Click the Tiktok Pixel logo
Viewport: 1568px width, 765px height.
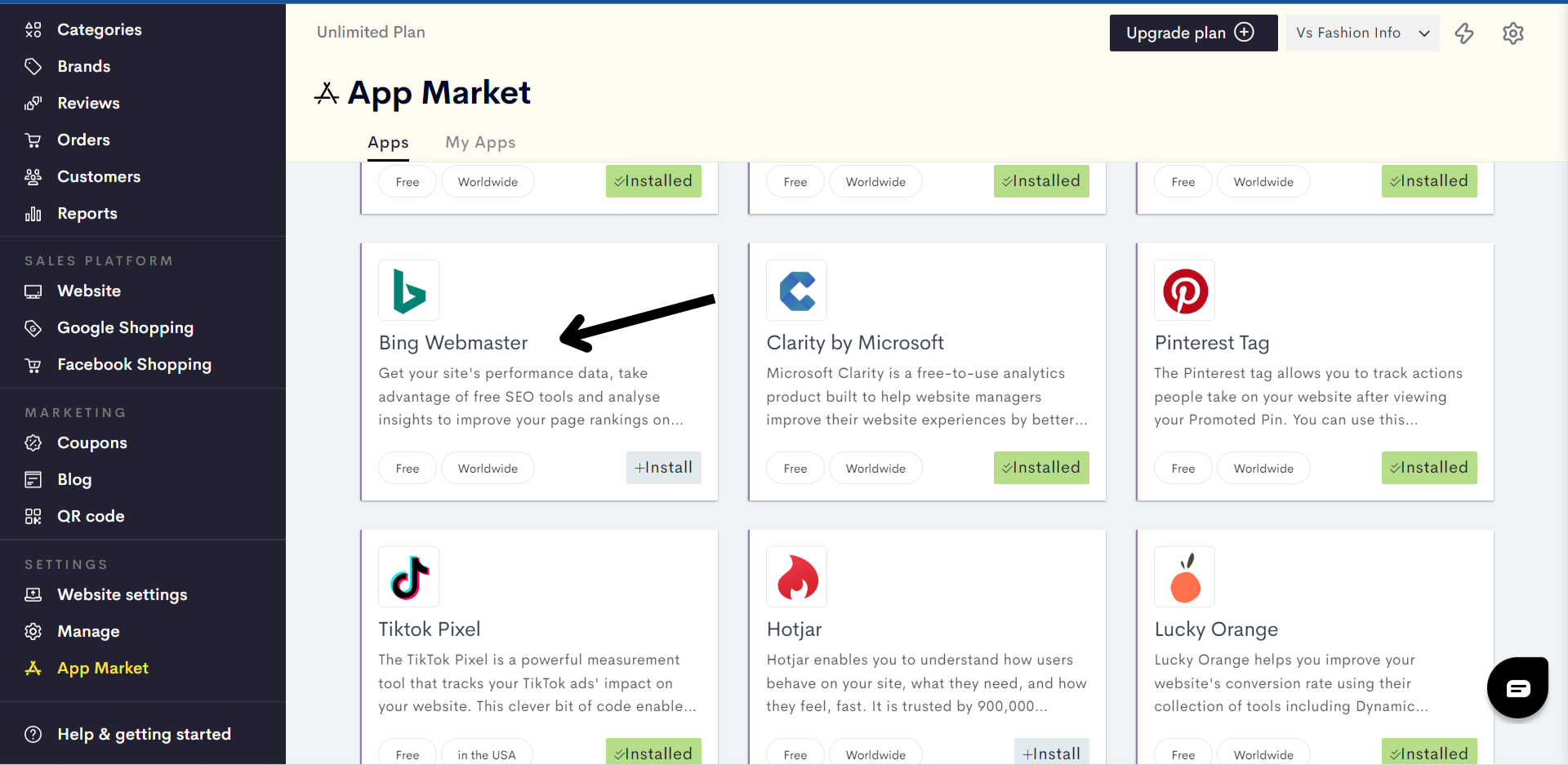pyautogui.click(x=409, y=577)
